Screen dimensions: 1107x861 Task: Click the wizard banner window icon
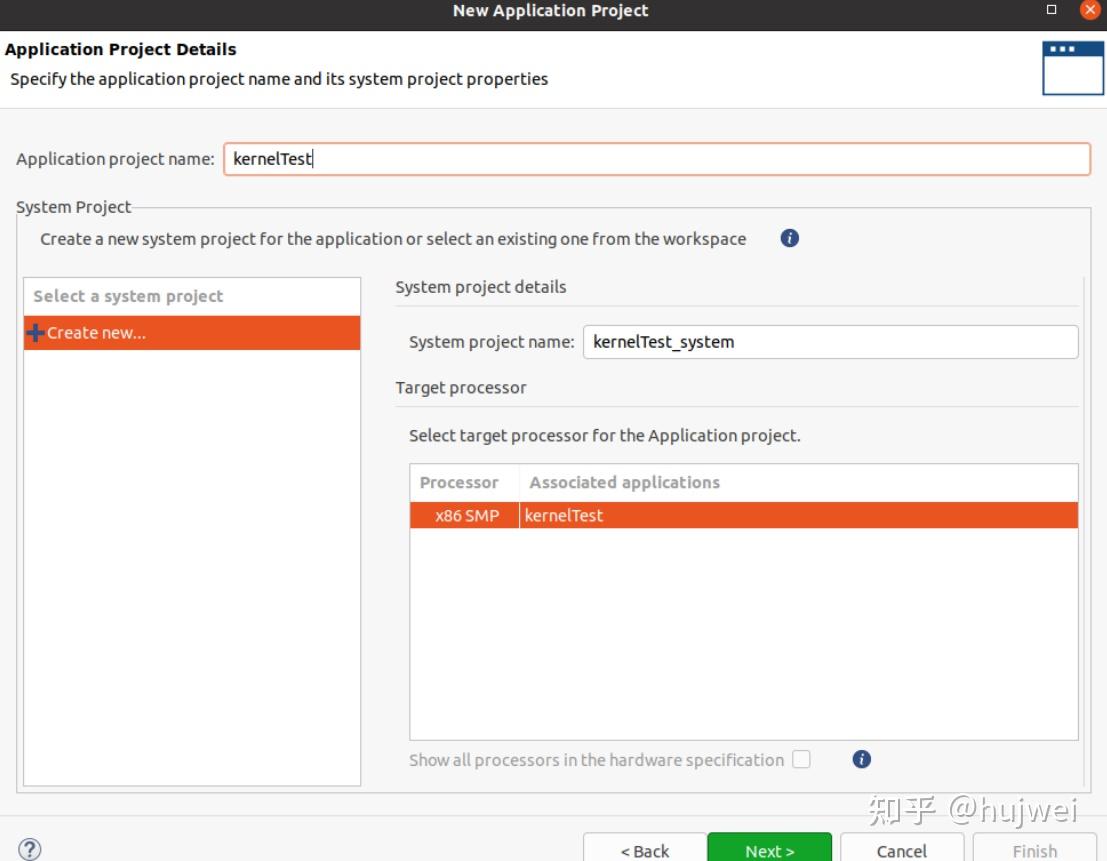tap(1073, 68)
